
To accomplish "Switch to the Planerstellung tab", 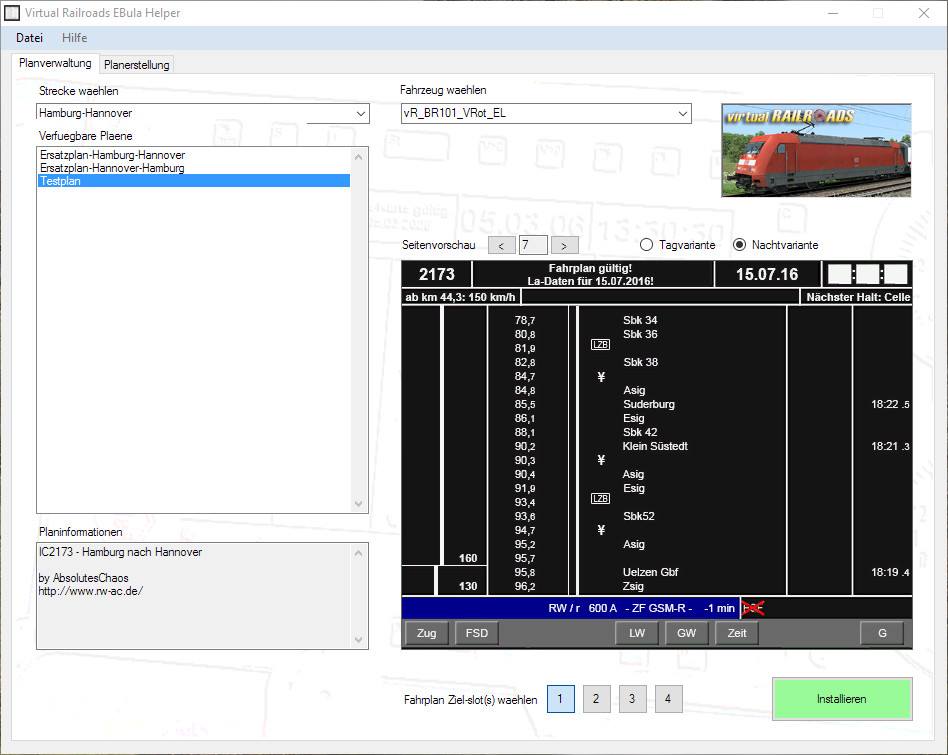I will point(137,65).
